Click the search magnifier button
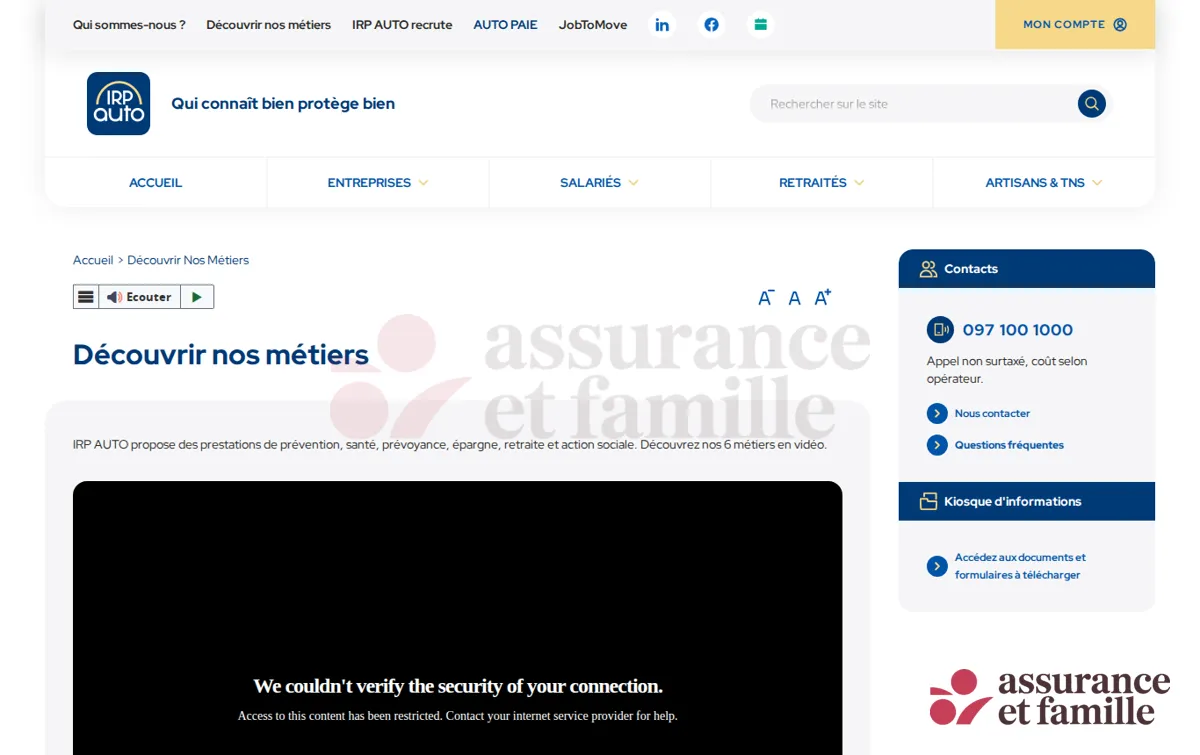1200x755 pixels. (x=1091, y=104)
